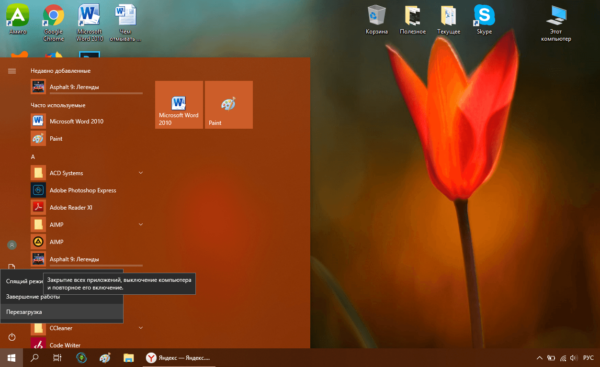Viewport: 600px width, 367px height.
Task: Open the Microsoft Word 2010 pinned tile
Action: (179, 104)
